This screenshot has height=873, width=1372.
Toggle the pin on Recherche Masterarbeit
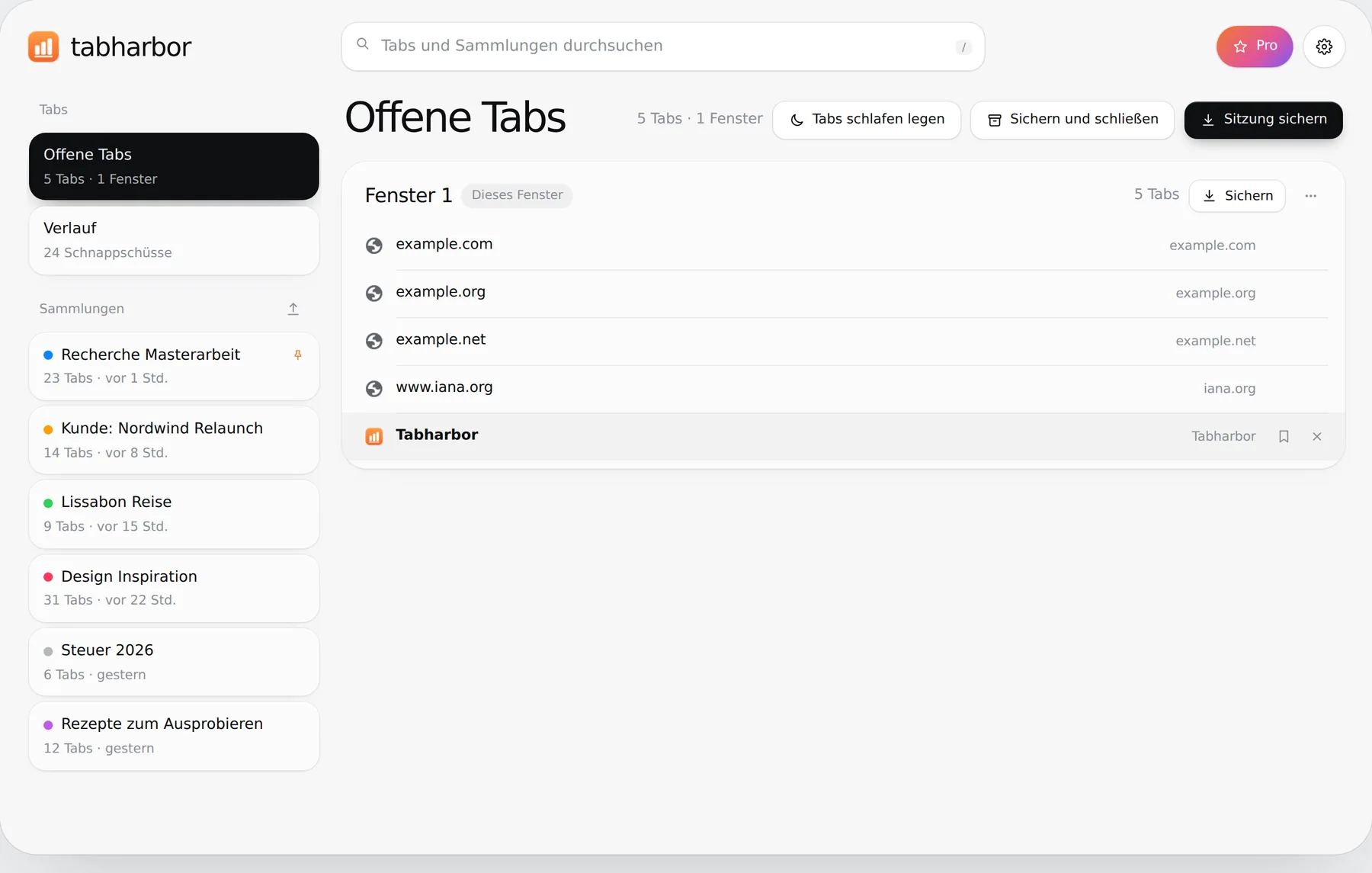pos(298,355)
